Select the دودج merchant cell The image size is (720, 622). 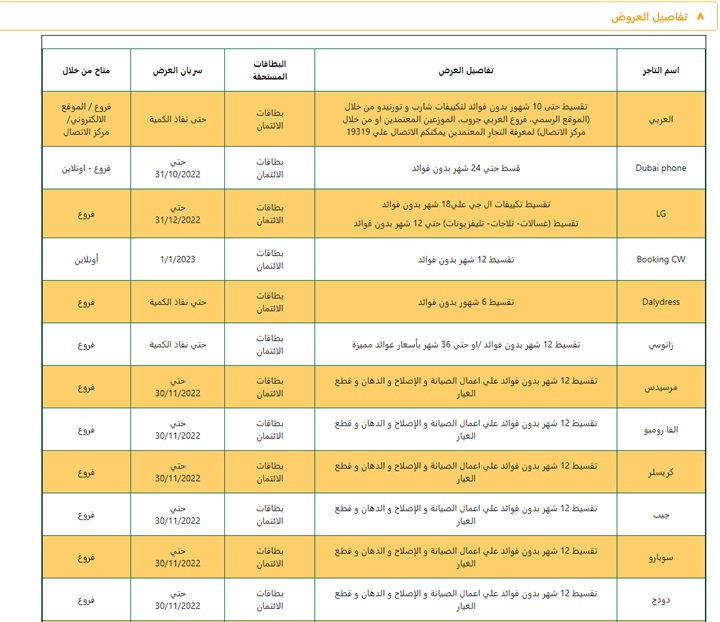point(661,599)
